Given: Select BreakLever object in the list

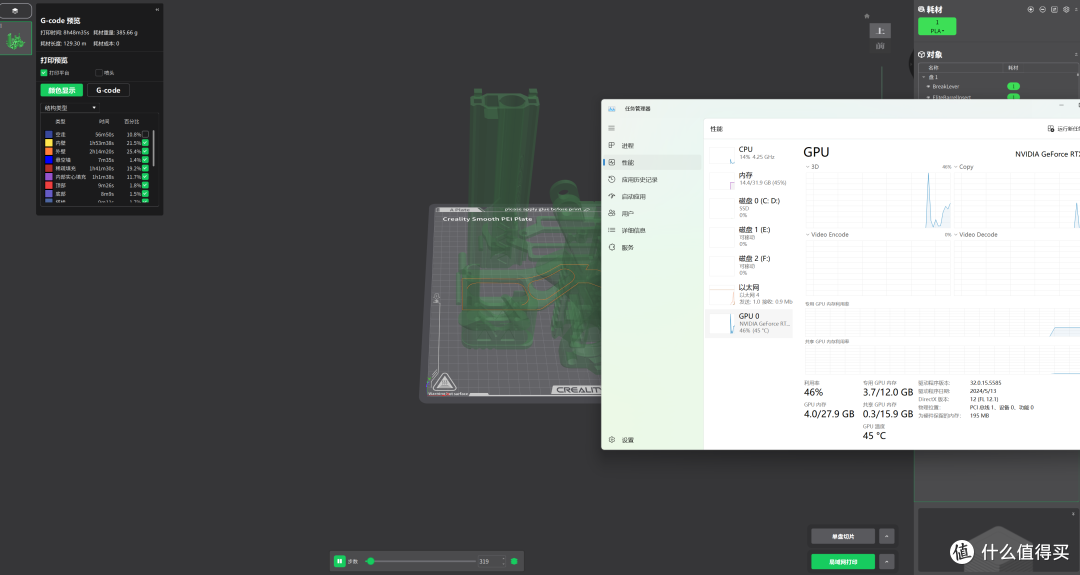Looking at the screenshot, I should pyautogui.click(x=946, y=86).
